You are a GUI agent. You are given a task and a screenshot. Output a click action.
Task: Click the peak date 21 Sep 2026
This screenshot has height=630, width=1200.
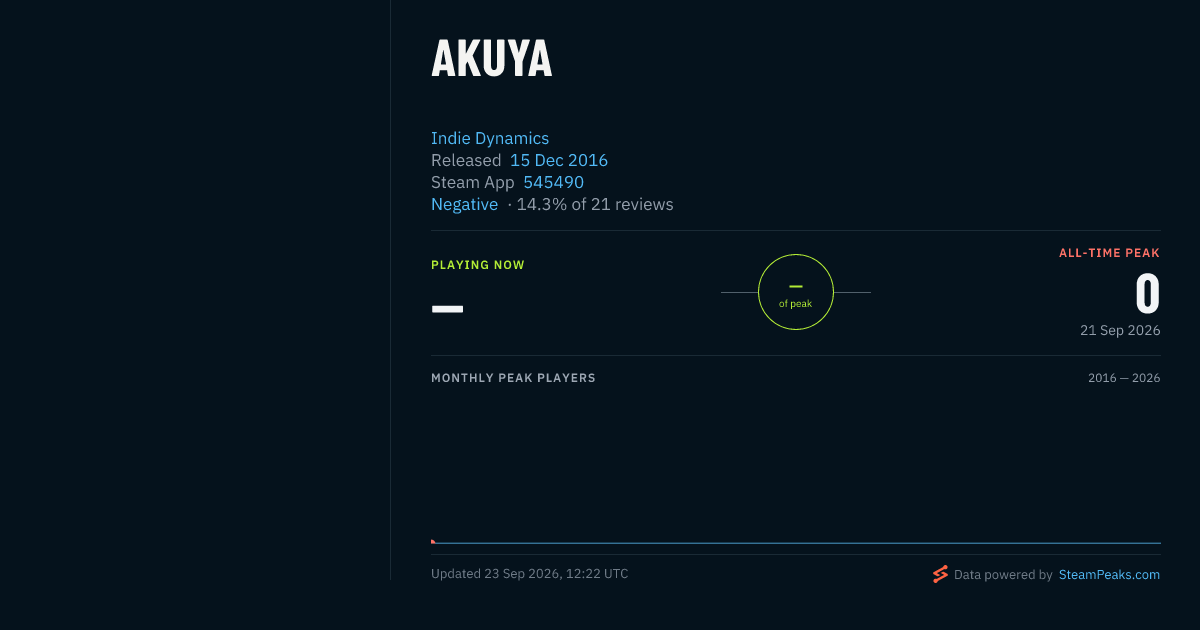(1120, 330)
